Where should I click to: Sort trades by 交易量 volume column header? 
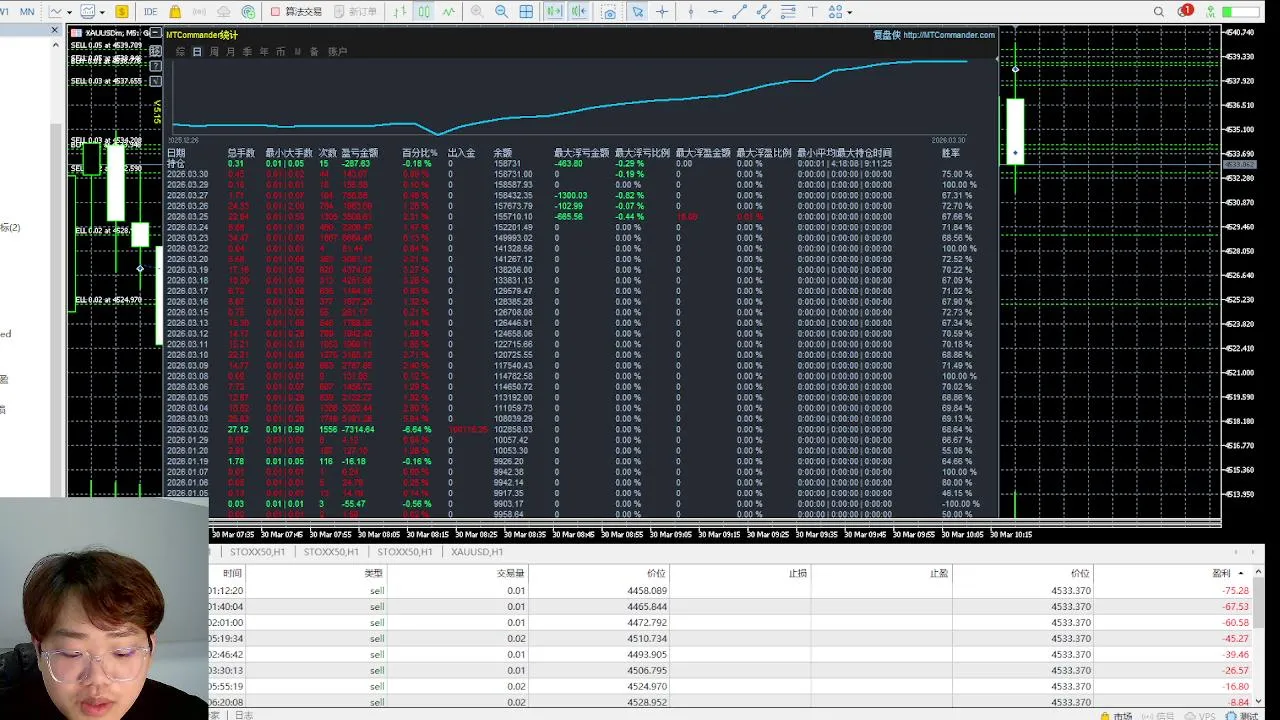tap(512, 574)
